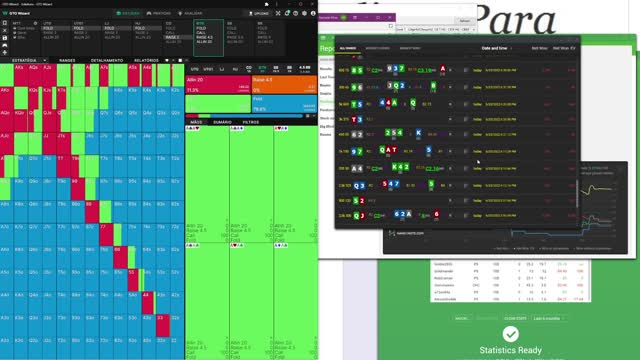Select the Relatórios tab
The image size is (640, 360).
(x=146, y=60)
